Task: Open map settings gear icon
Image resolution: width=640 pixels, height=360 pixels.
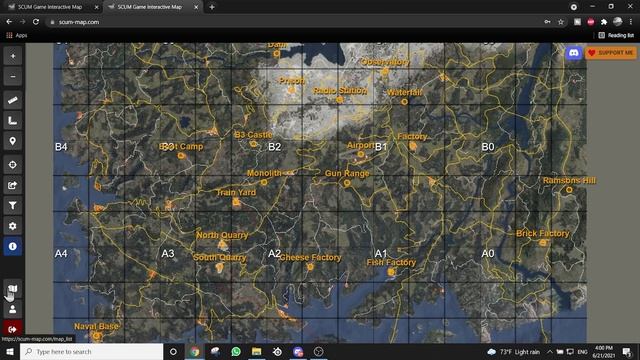Action: point(13,226)
